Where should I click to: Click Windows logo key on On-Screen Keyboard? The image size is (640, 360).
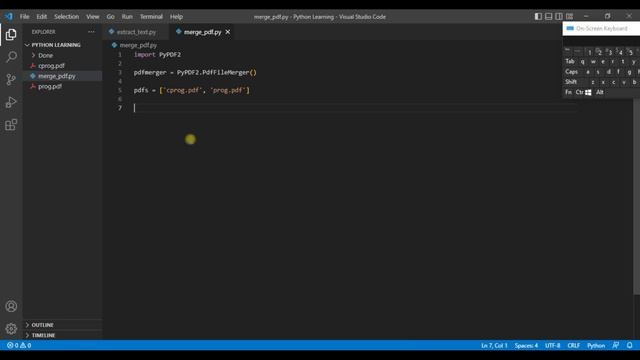[588, 93]
